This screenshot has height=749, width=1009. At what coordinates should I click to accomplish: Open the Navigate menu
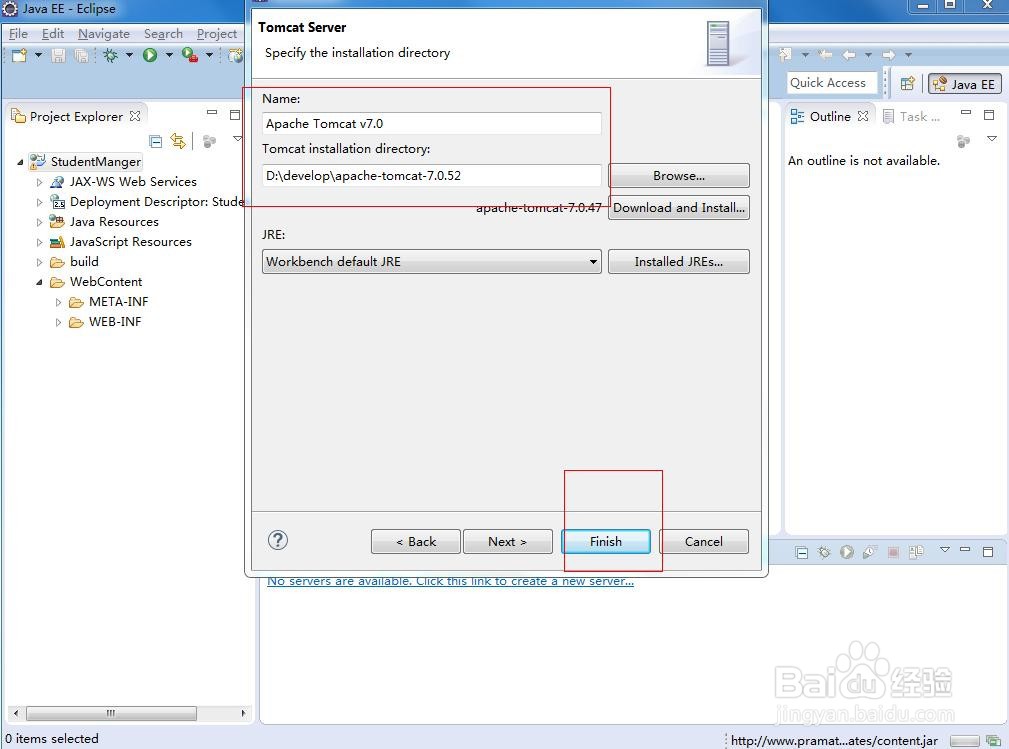click(x=104, y=33)
